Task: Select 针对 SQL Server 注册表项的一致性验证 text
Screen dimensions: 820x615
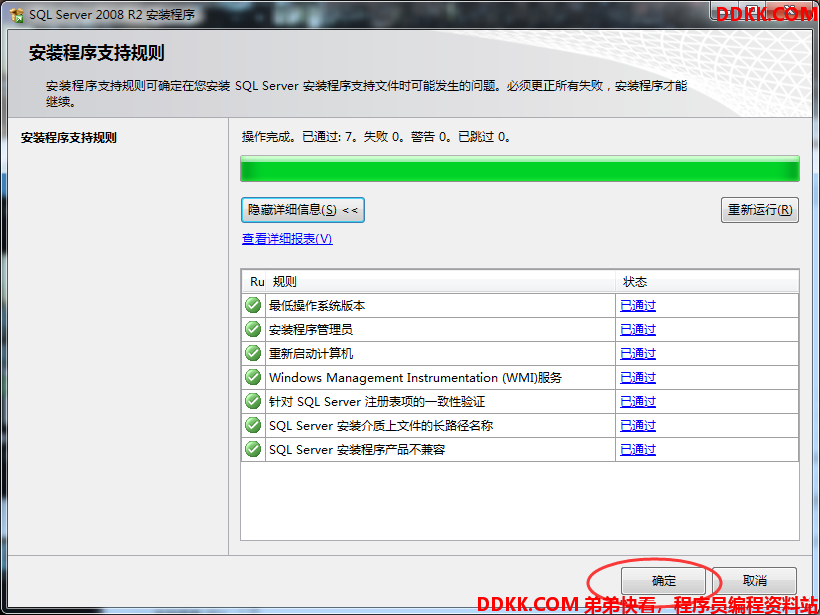Action: [x=377, y=402]
